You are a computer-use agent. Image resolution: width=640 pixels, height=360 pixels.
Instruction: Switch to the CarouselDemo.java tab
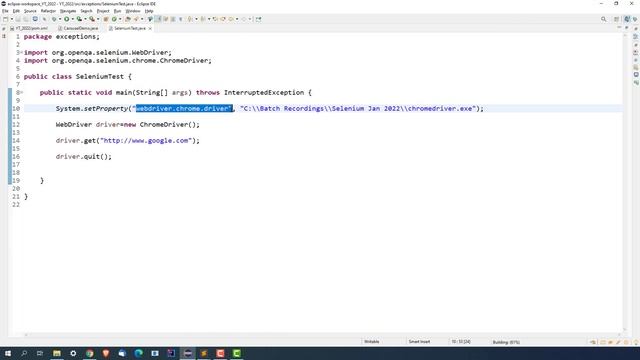tap(78, 28)
